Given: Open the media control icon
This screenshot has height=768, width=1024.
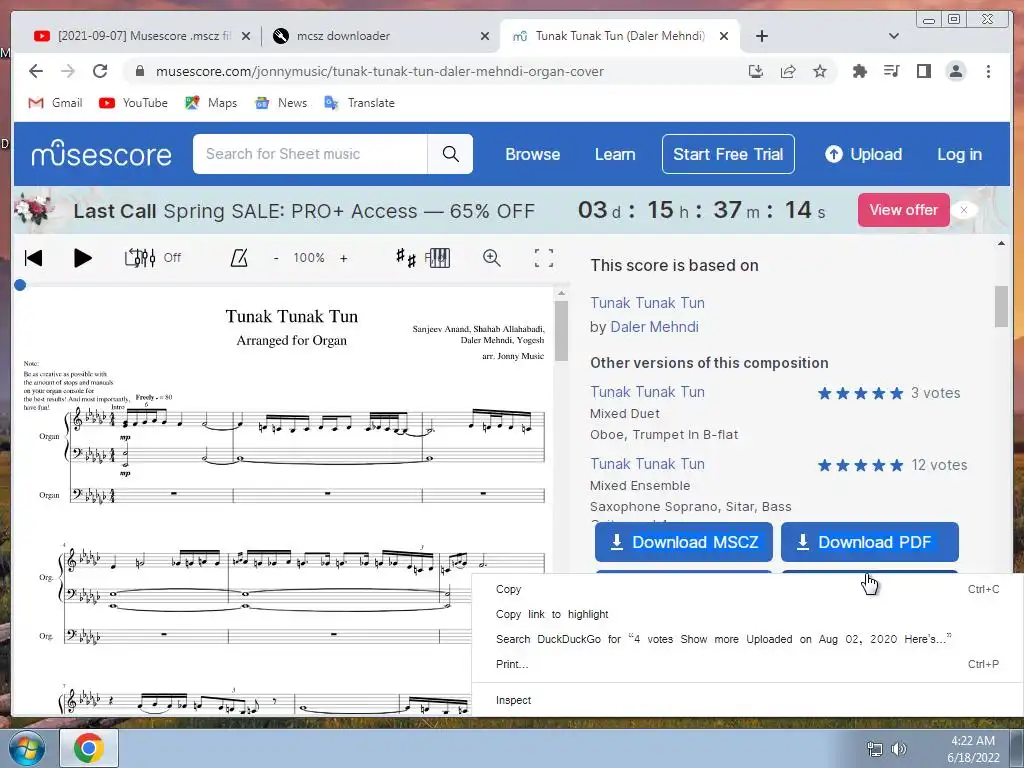Looking at the screenshot, I should [891, 71].
